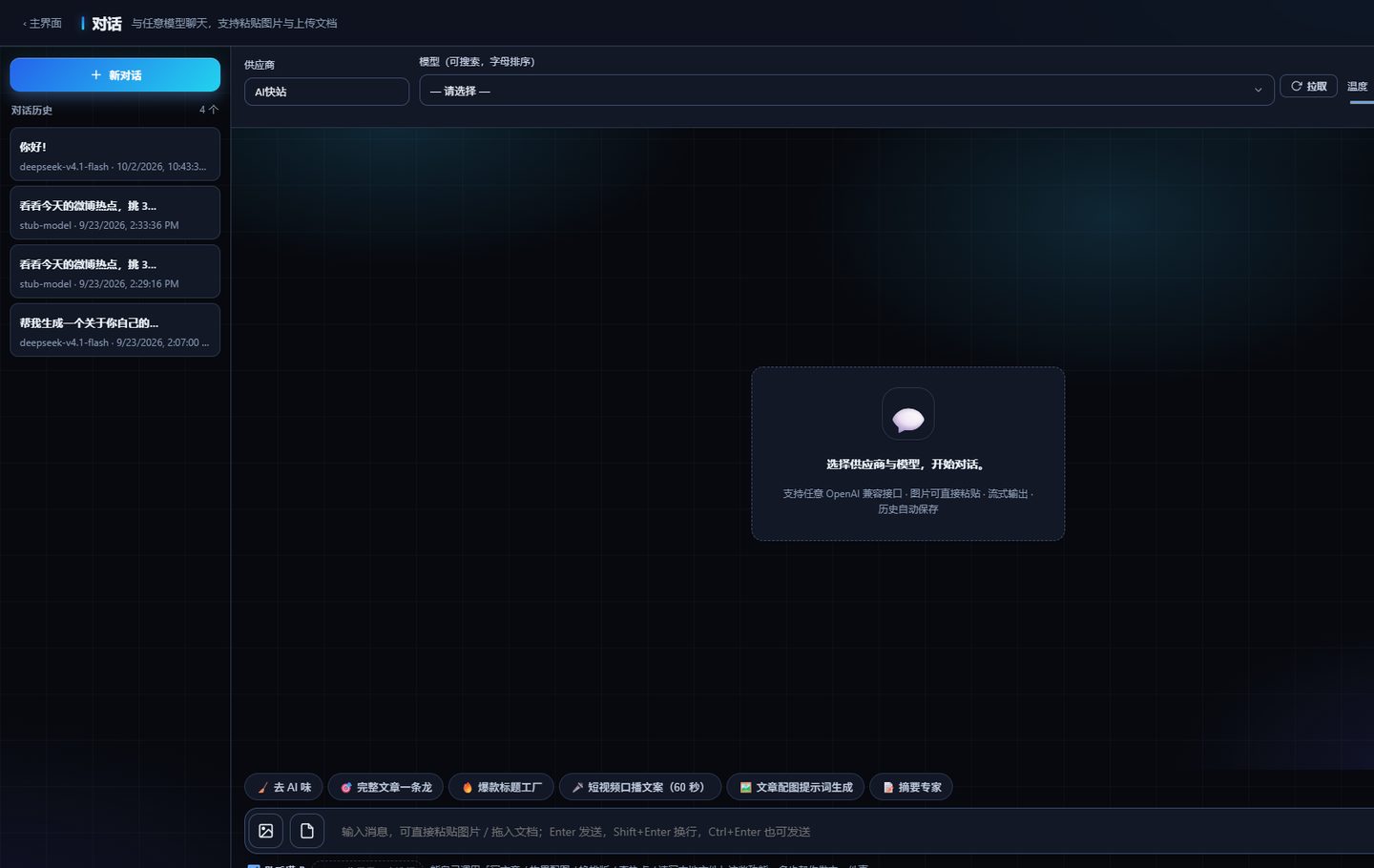Viewport: 1374px width, 868px height.
Task: Select the 去 AI 味 prompt chip
Action: tap(283, 787)
